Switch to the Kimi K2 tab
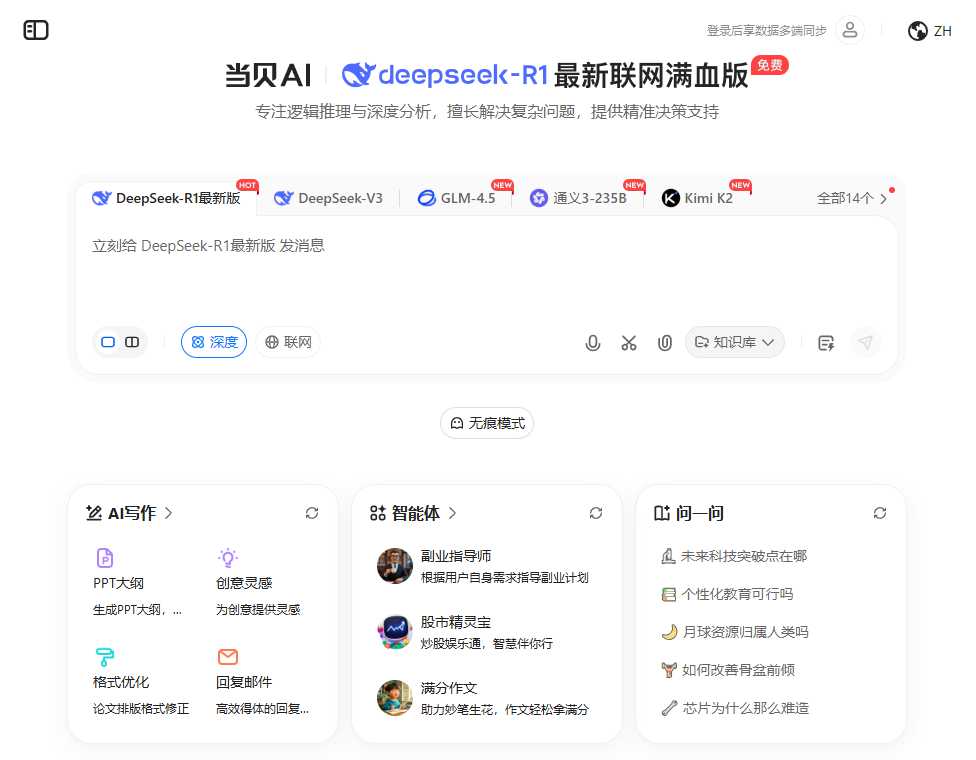The image size is (976, 760). tap(697, 199)
